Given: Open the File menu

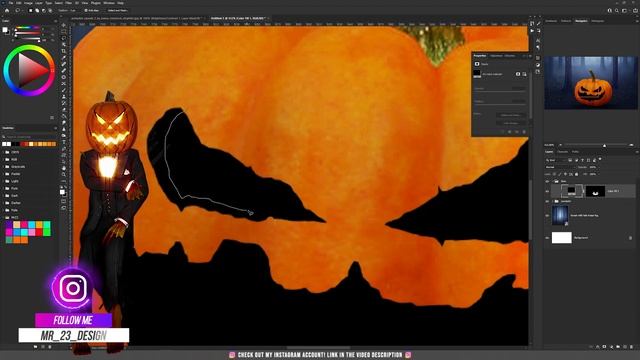Looking at the screenshot, I should [x=11, y=3].
